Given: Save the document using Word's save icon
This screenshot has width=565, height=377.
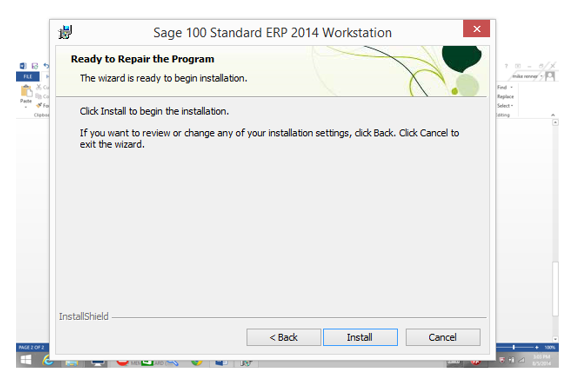Looking at the screenshot, I should pyautogui.click(x=35, y=66).
